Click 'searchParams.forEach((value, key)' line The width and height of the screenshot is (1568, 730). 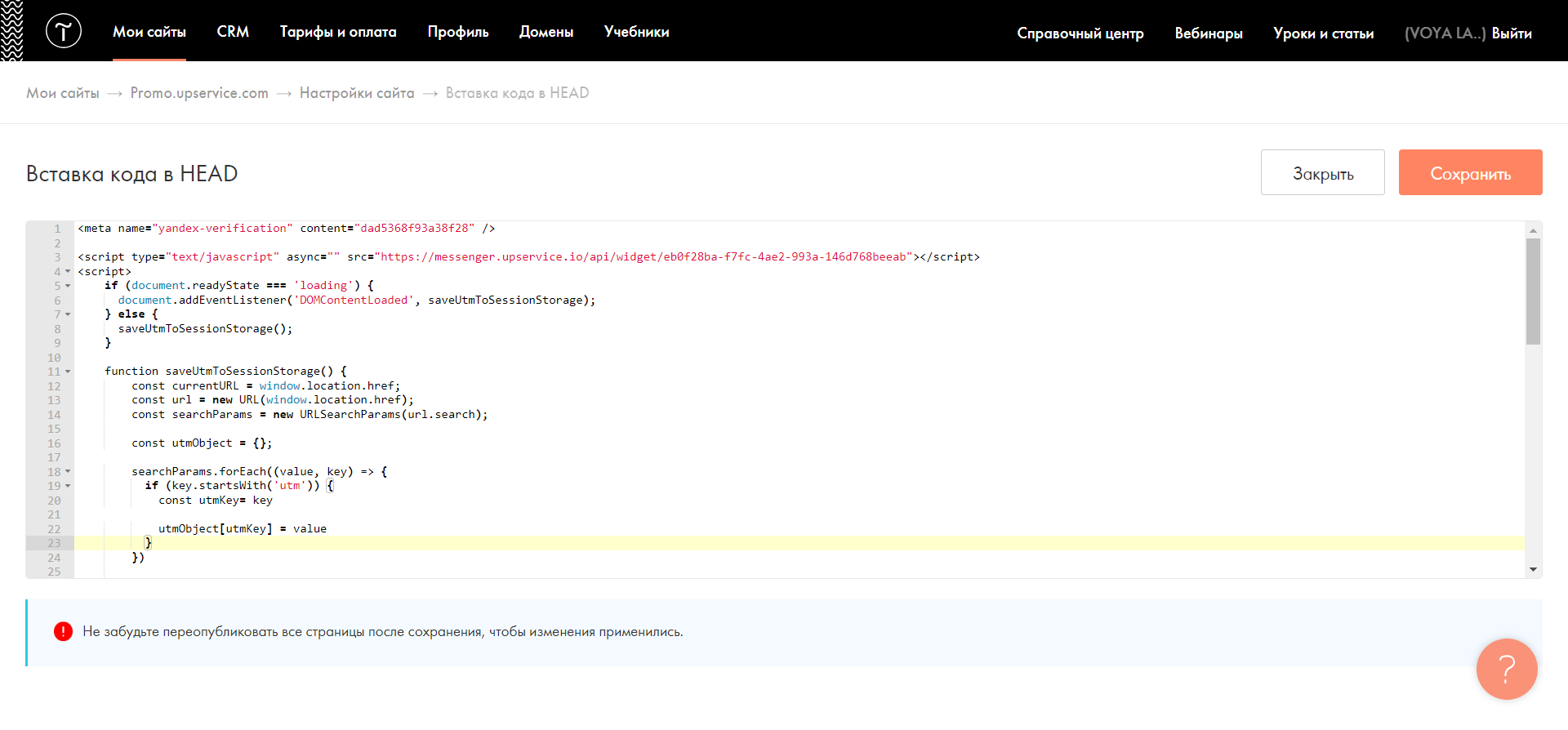260,472
